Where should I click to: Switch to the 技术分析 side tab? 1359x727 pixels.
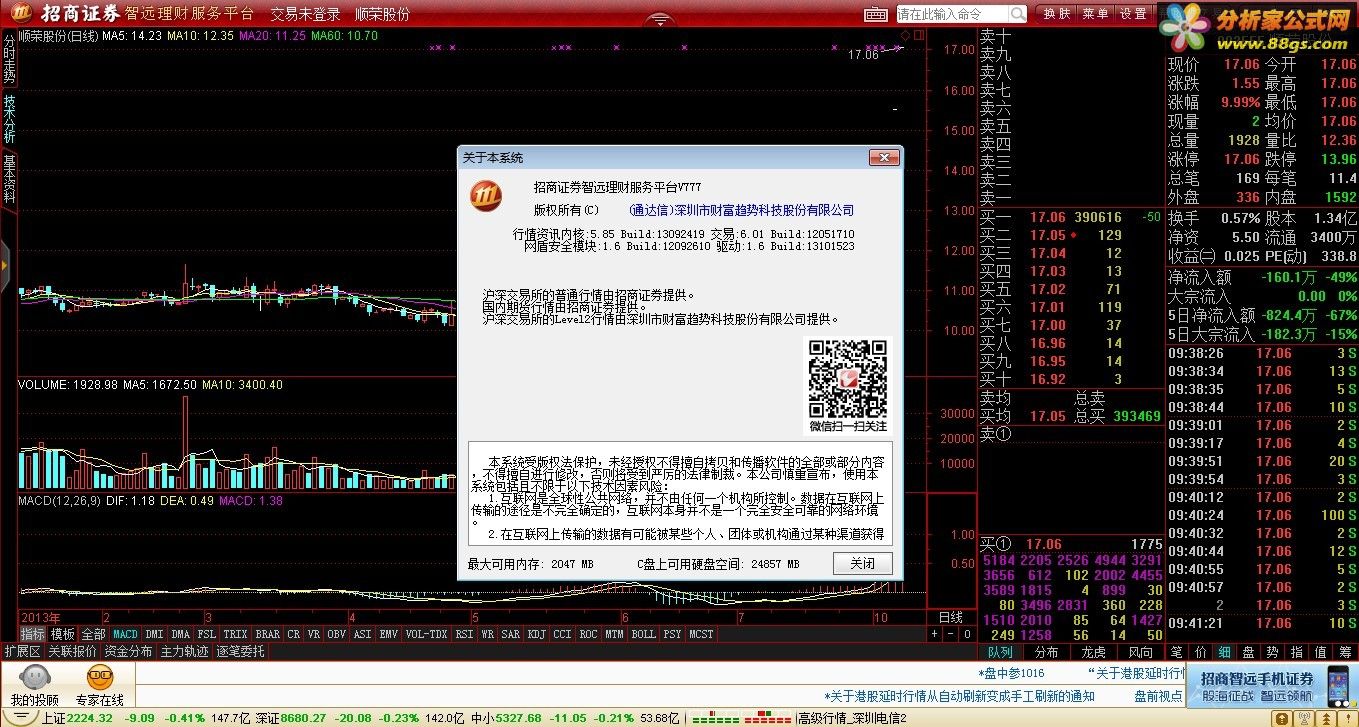9,119
